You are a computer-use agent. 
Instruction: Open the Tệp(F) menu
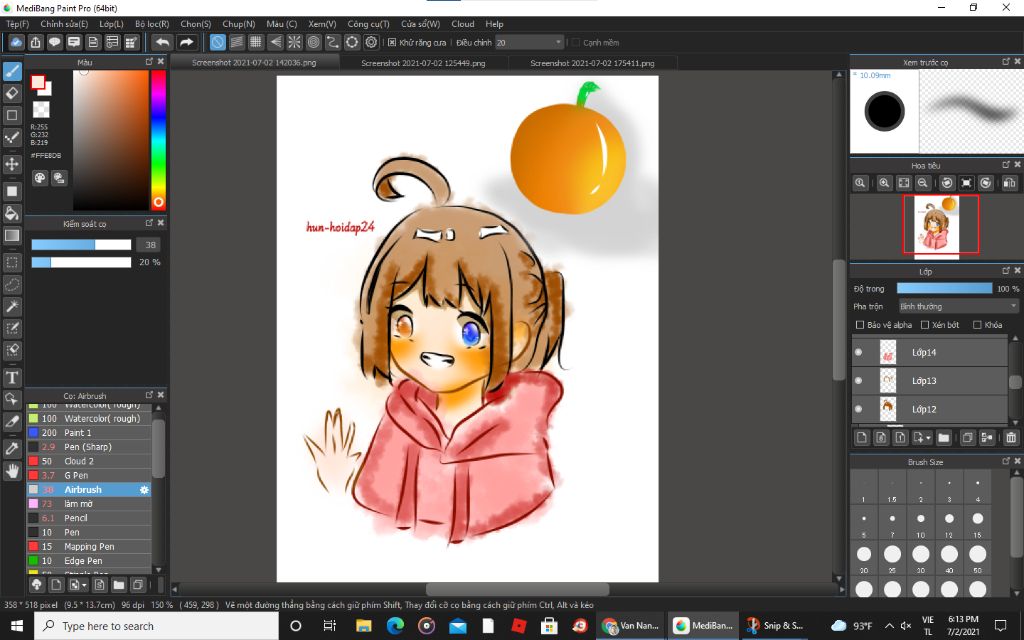coord(18,24)
